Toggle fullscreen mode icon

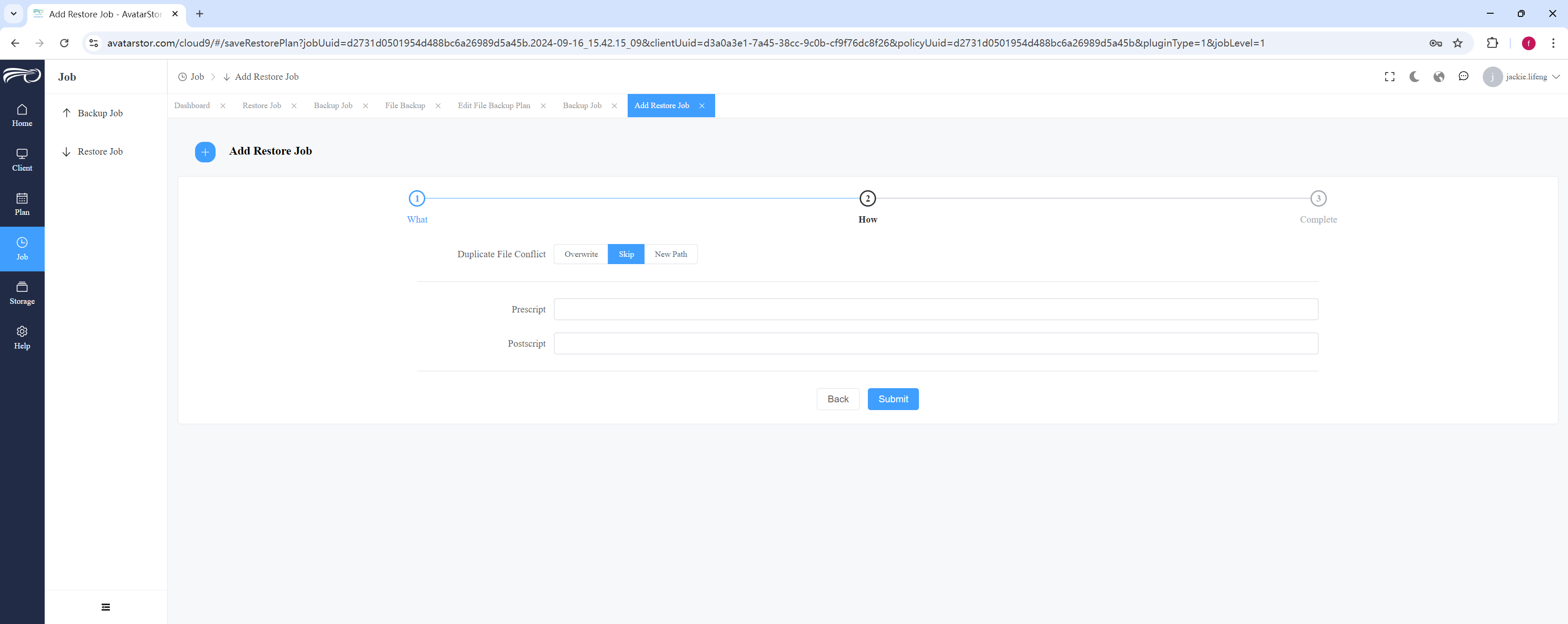point(1390,77)
